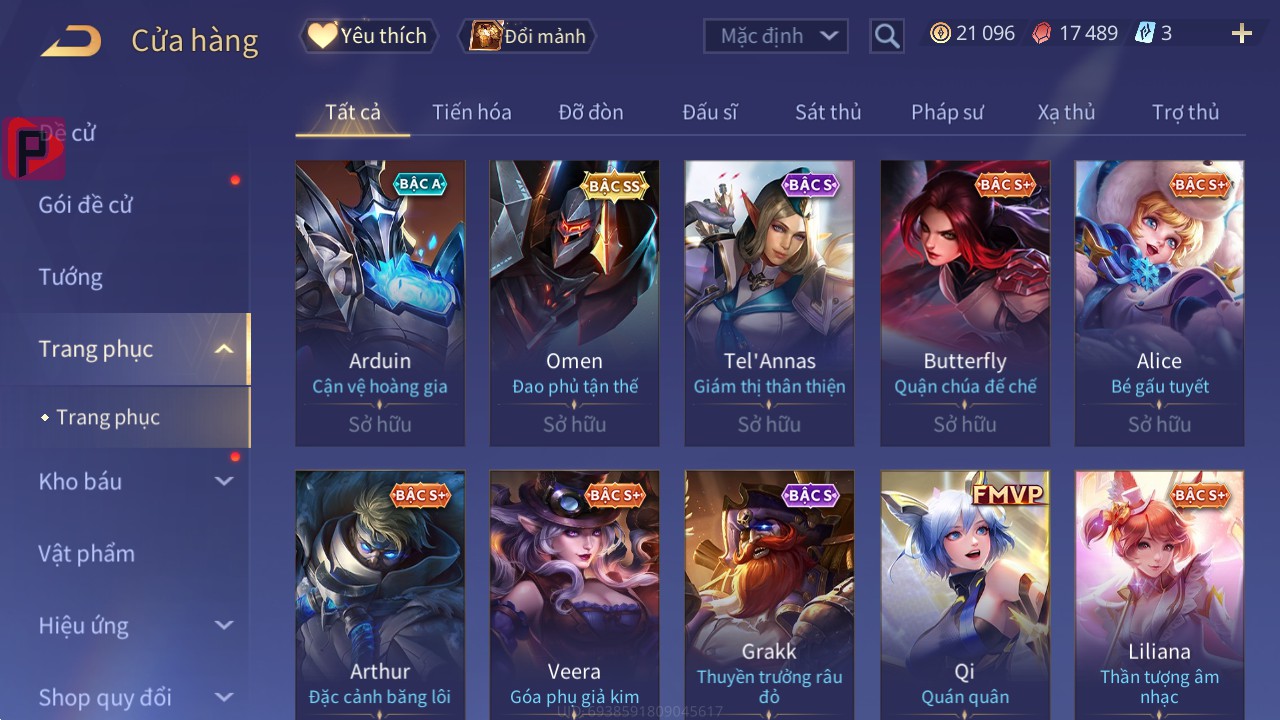
Task: Tap the blue voucher currency icon
Action: (x=1145, y=33)
